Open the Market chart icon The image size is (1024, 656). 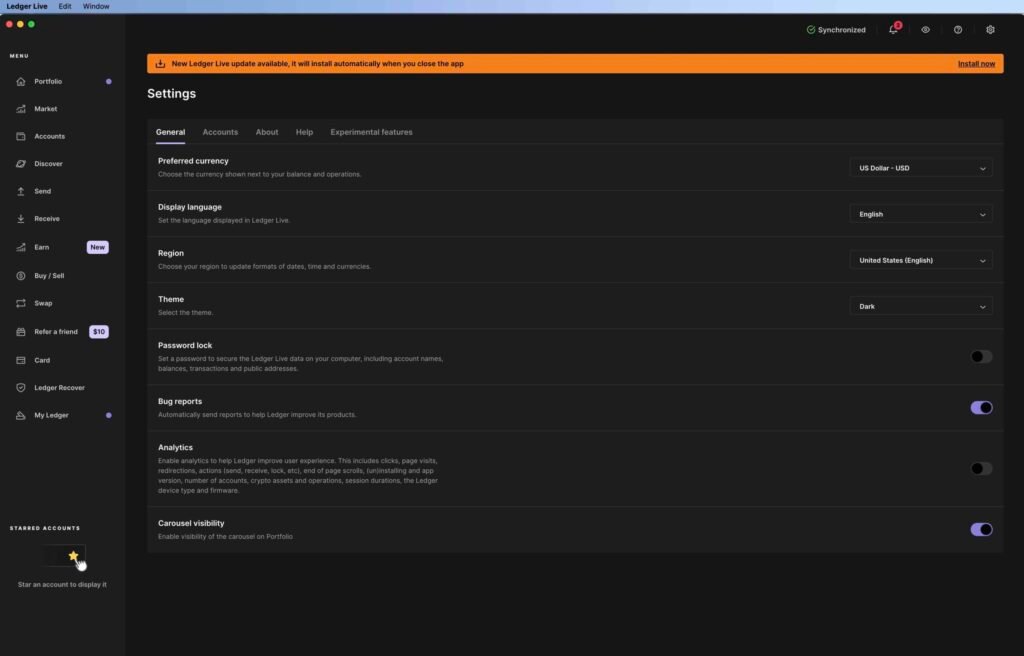tap(21, 109)
